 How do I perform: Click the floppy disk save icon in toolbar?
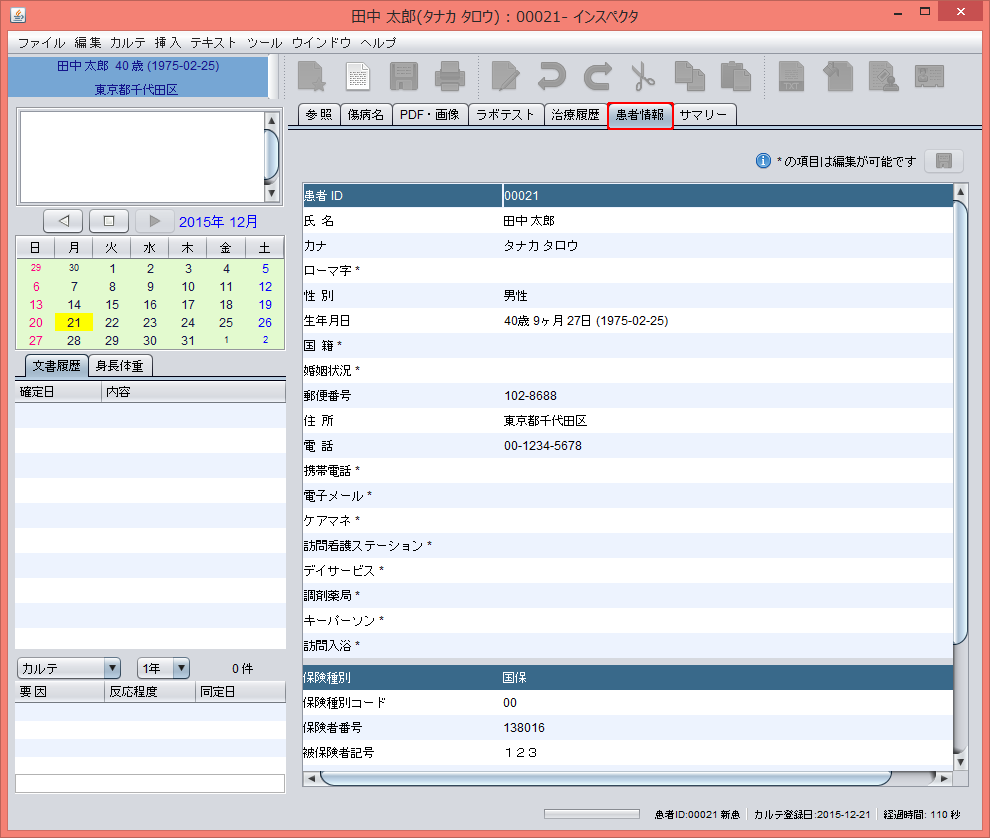click(403, 77)
